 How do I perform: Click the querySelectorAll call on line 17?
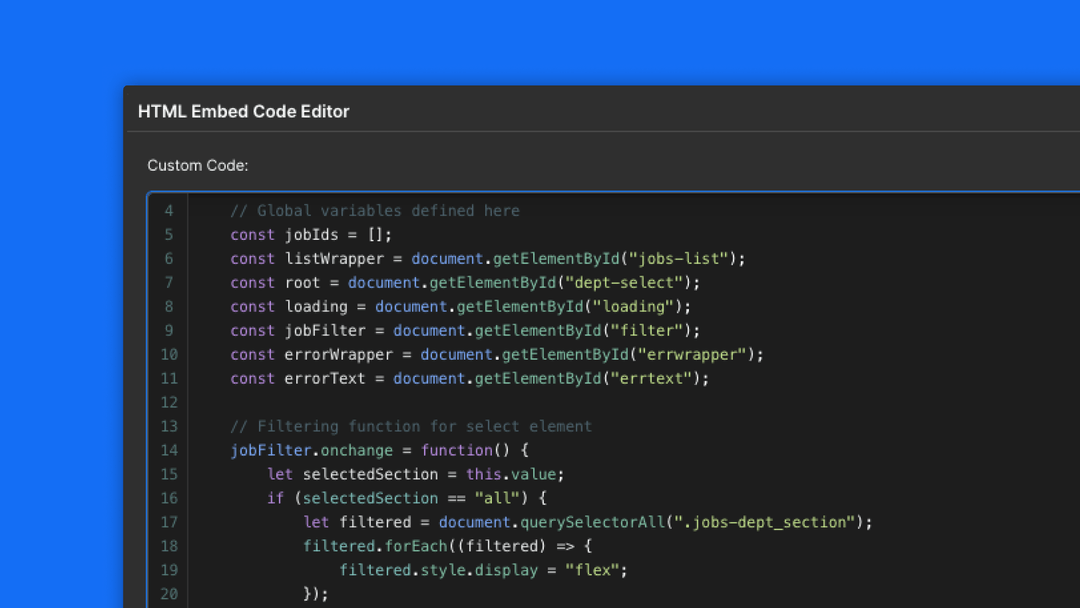pyautogui.click(x=595, y=522)
